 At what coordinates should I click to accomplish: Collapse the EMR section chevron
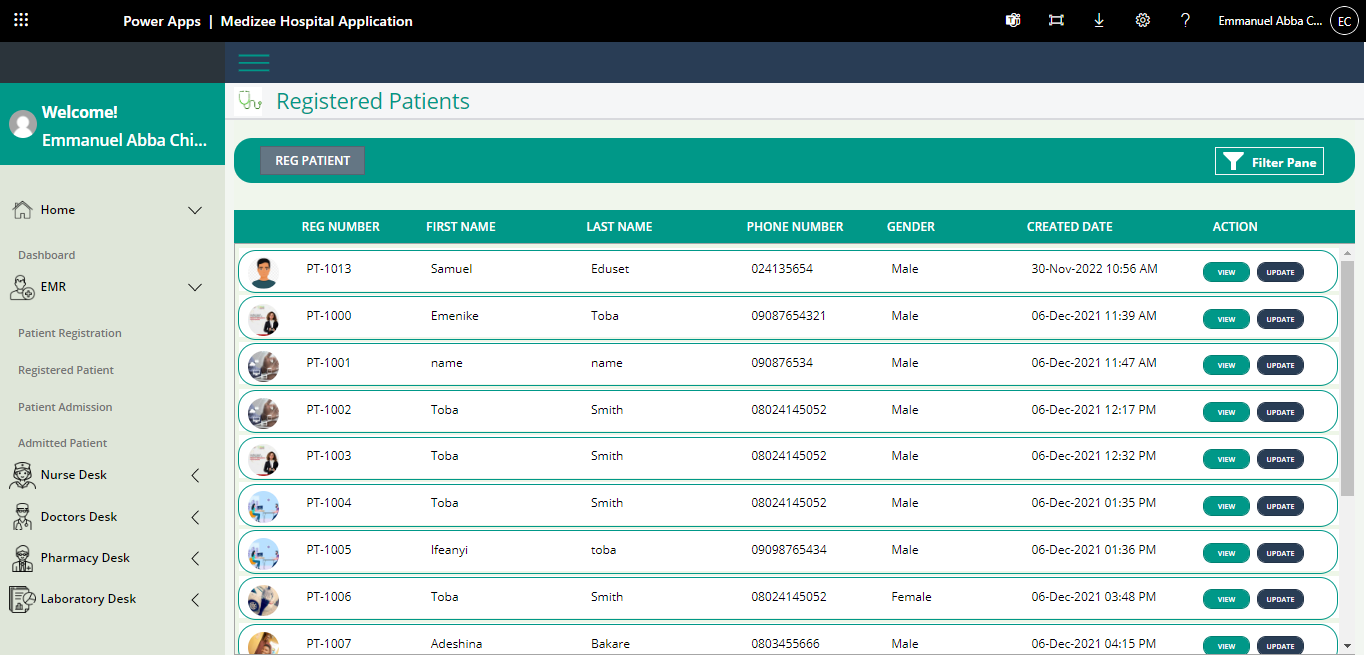195,287
